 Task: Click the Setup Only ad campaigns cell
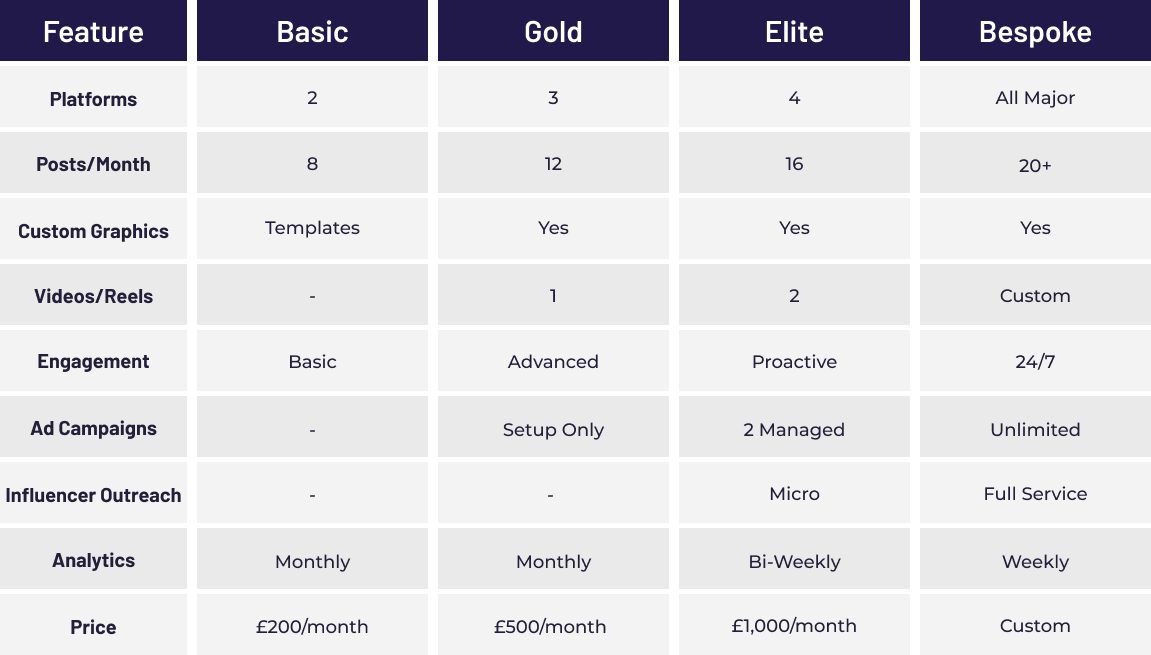pyautogui.click(x=553, y=427)
